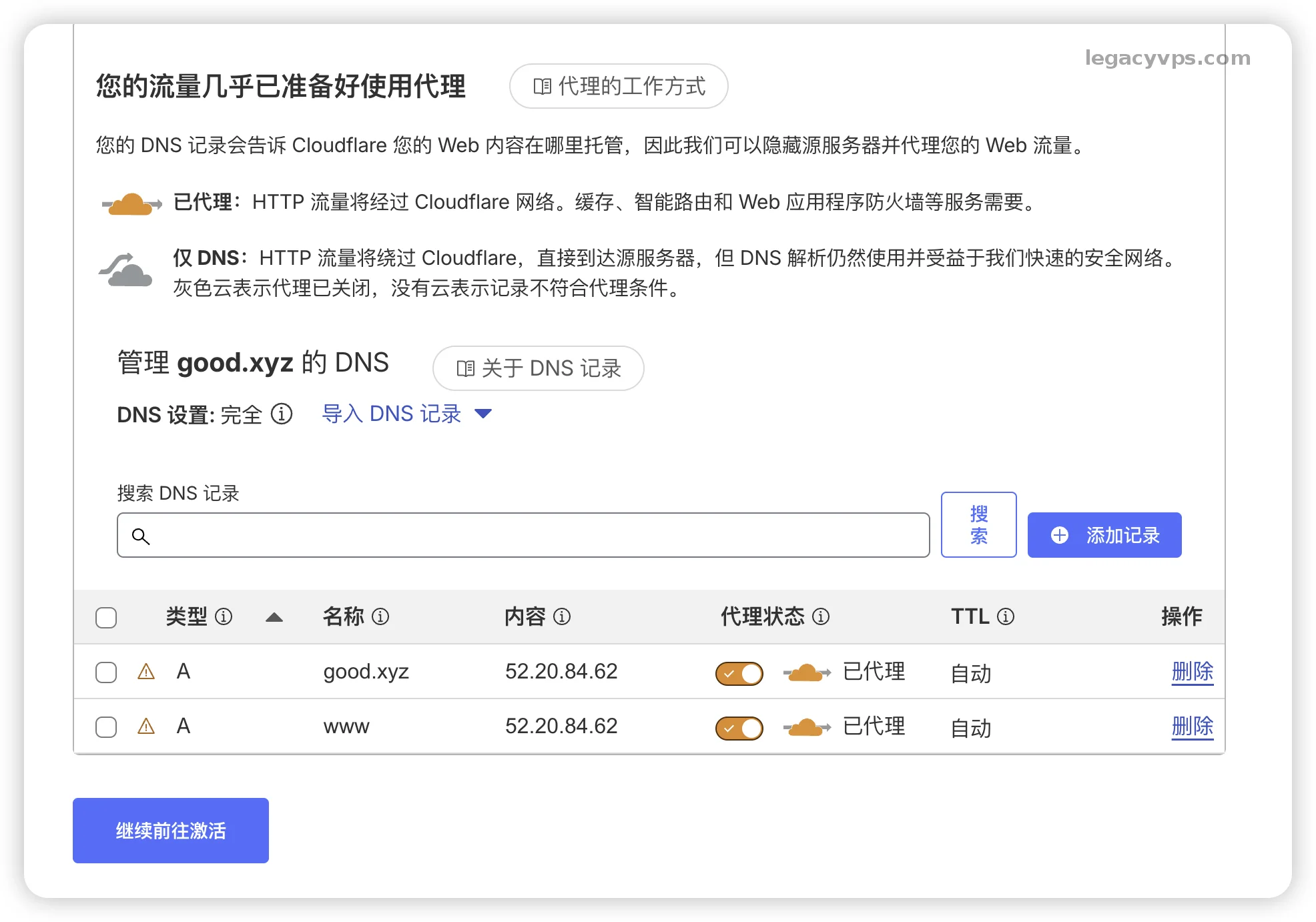Open 代理的工作方式 help button
The height and width of the screenshot is (922, 1316).
pos(619,86)
